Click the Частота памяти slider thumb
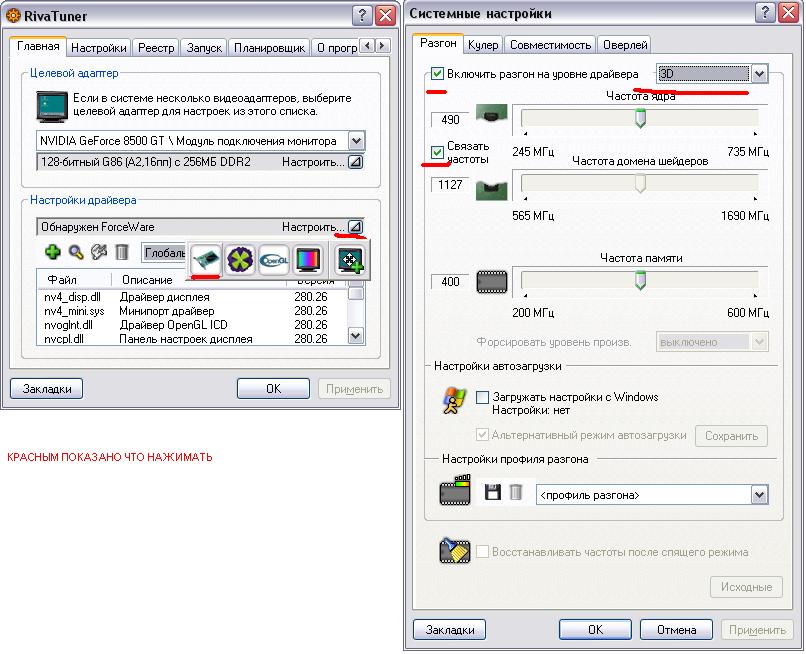This screenshot has width=806, height=654. click(640, 281)
